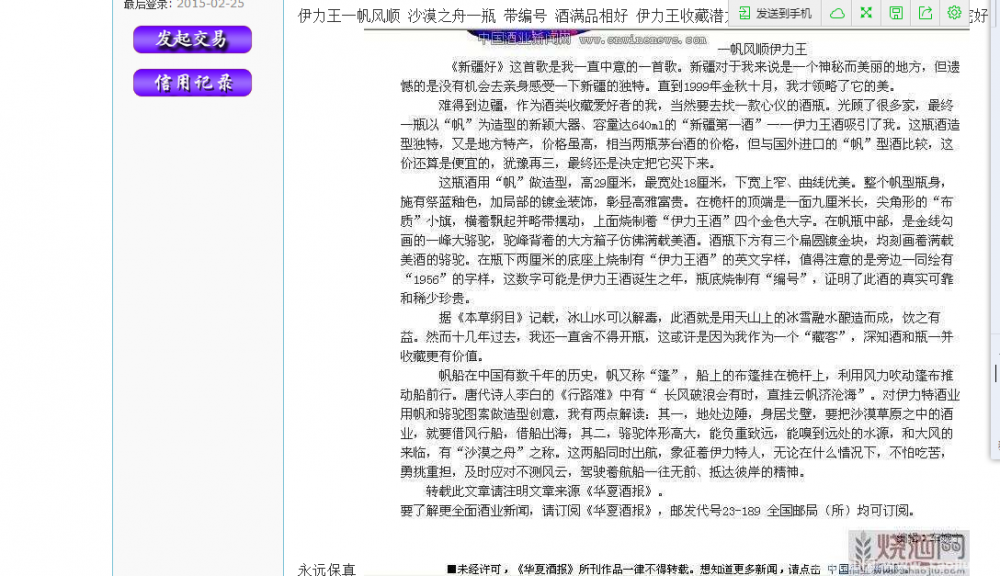Click the text 转载此文章请注明文章来源《华夏酒报》
Screen dimensions: 1000x576
[544, 491]
